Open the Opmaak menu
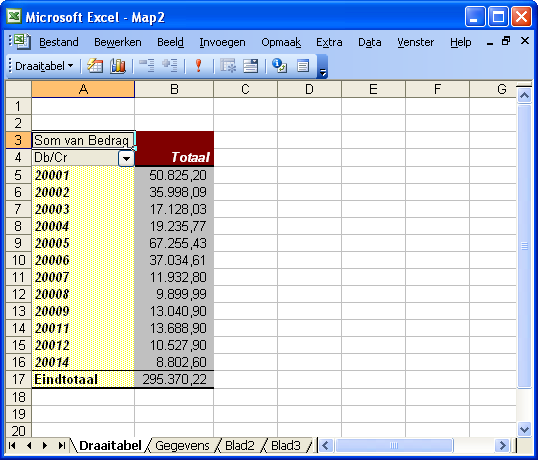This screenshot has width=538, height=460. tap(281, 42)
